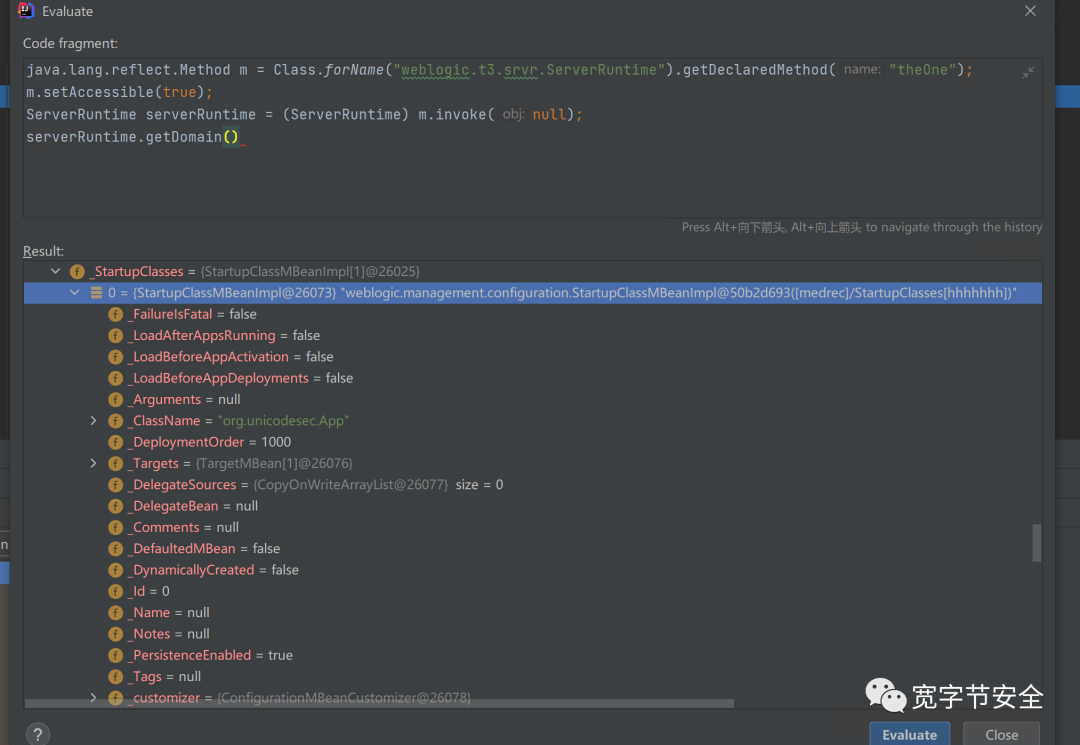Click the field icon of _FailureIsFatal

point(116,315)
